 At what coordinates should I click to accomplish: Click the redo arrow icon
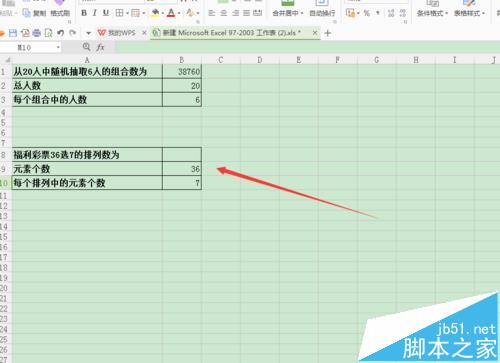pos(72,33)
